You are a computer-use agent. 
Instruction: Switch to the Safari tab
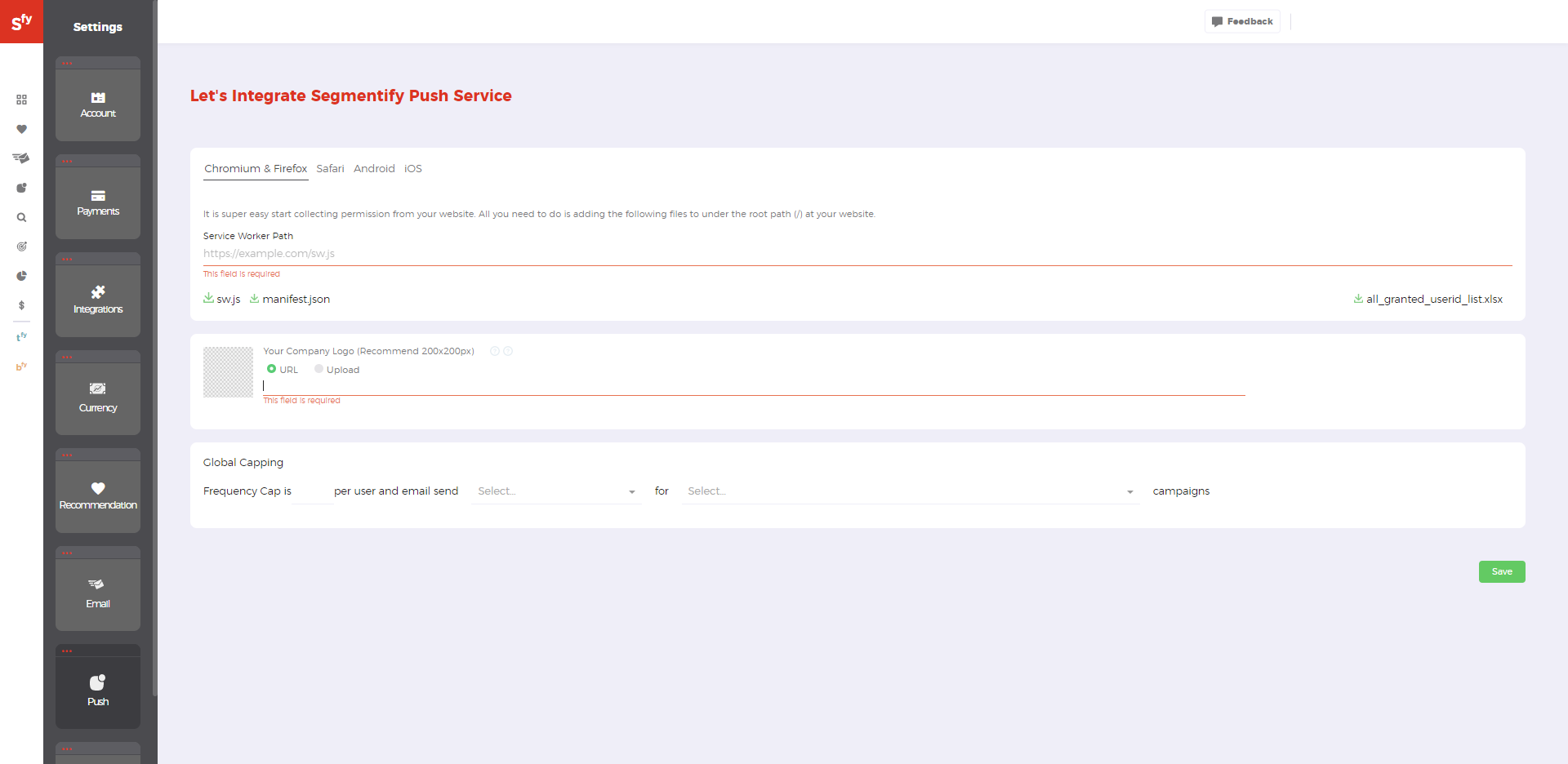[330, 169]
